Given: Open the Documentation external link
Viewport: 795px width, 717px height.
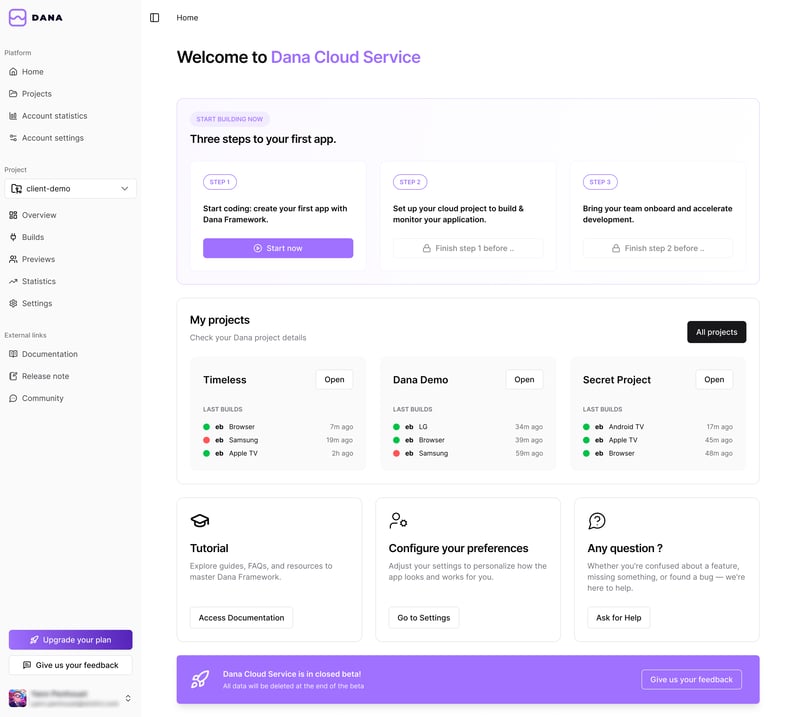Looking at the screenshot, I should (49, 354).
